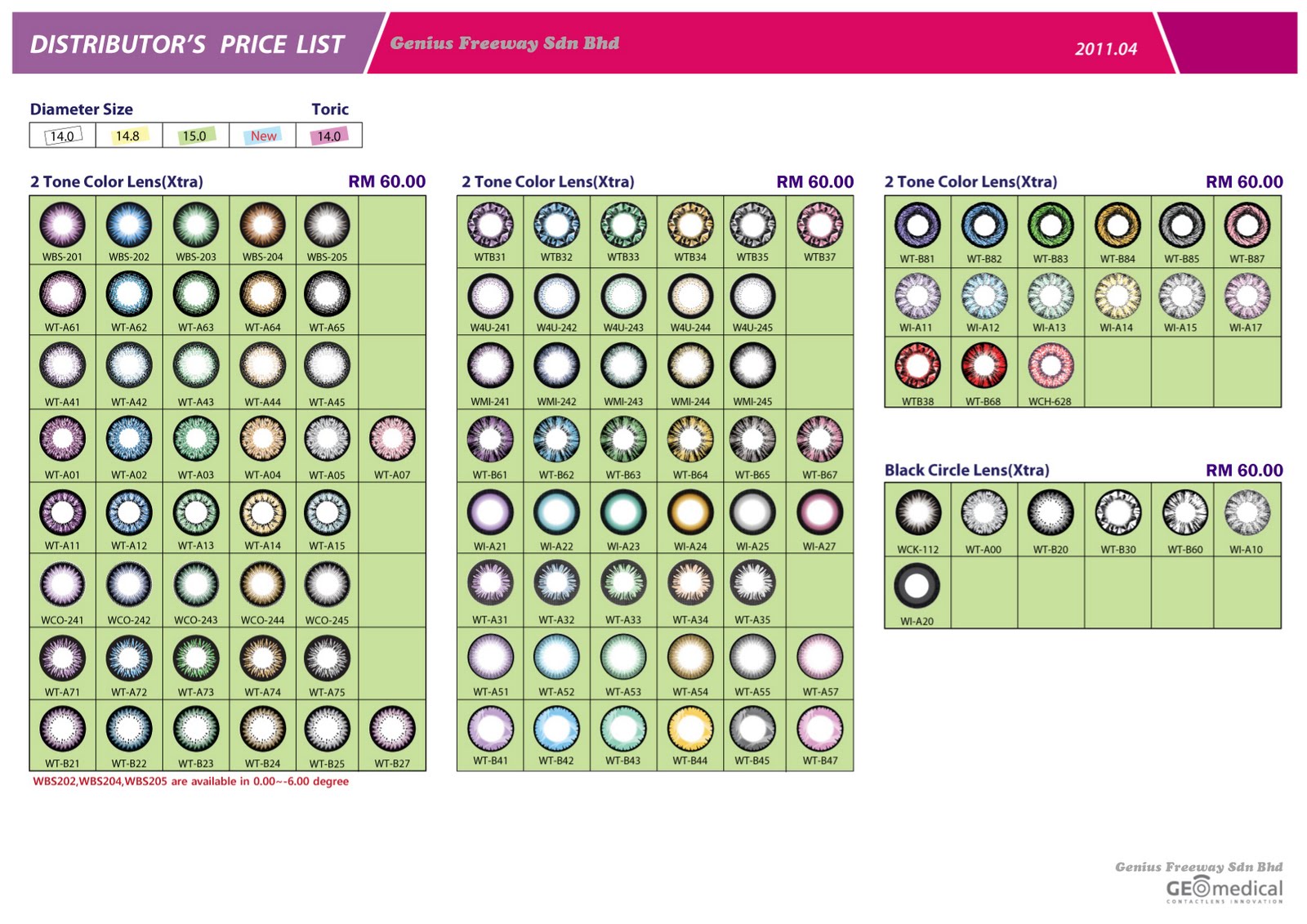Select the green 15.0 diameter legend swatch
The width and height of the screenshot is (1307, 924).
195,136
